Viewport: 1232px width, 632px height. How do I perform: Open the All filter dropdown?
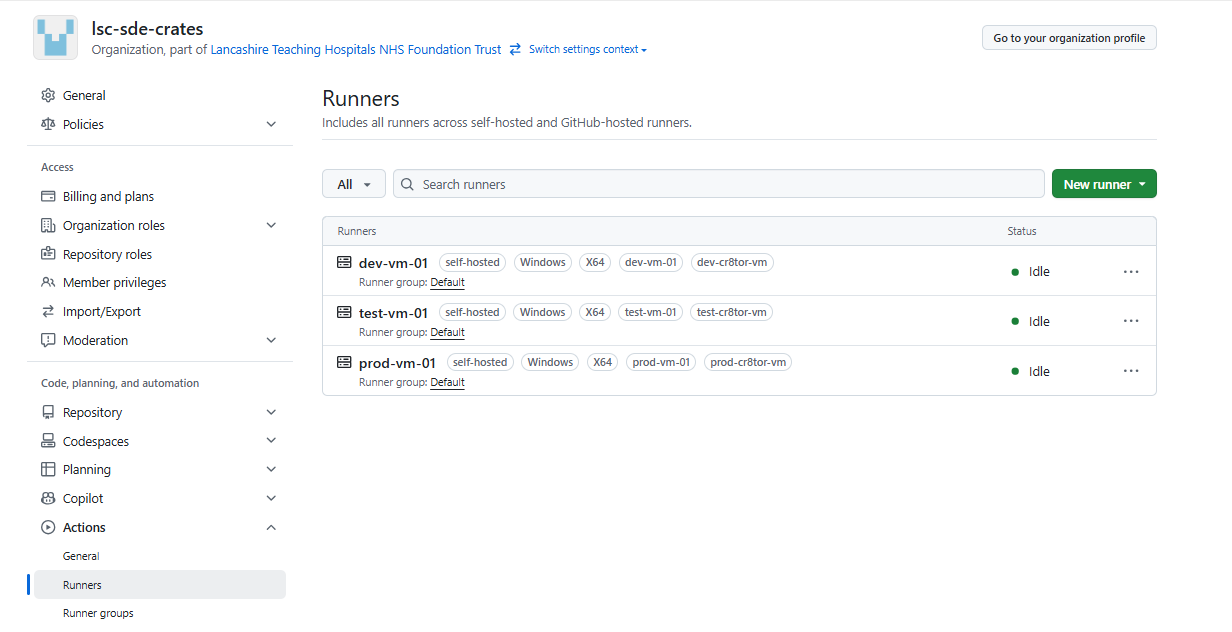[354, 184]
